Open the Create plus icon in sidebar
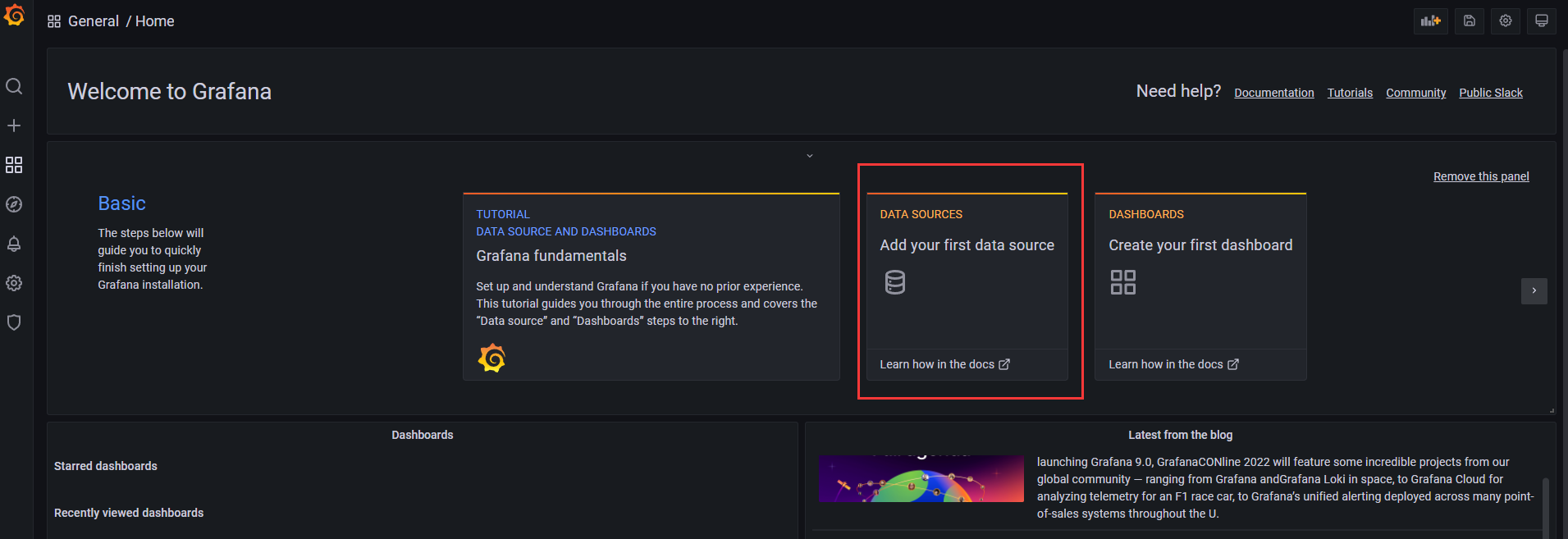1568x539 pixels. pyautogui.click(x=14, y=126)
